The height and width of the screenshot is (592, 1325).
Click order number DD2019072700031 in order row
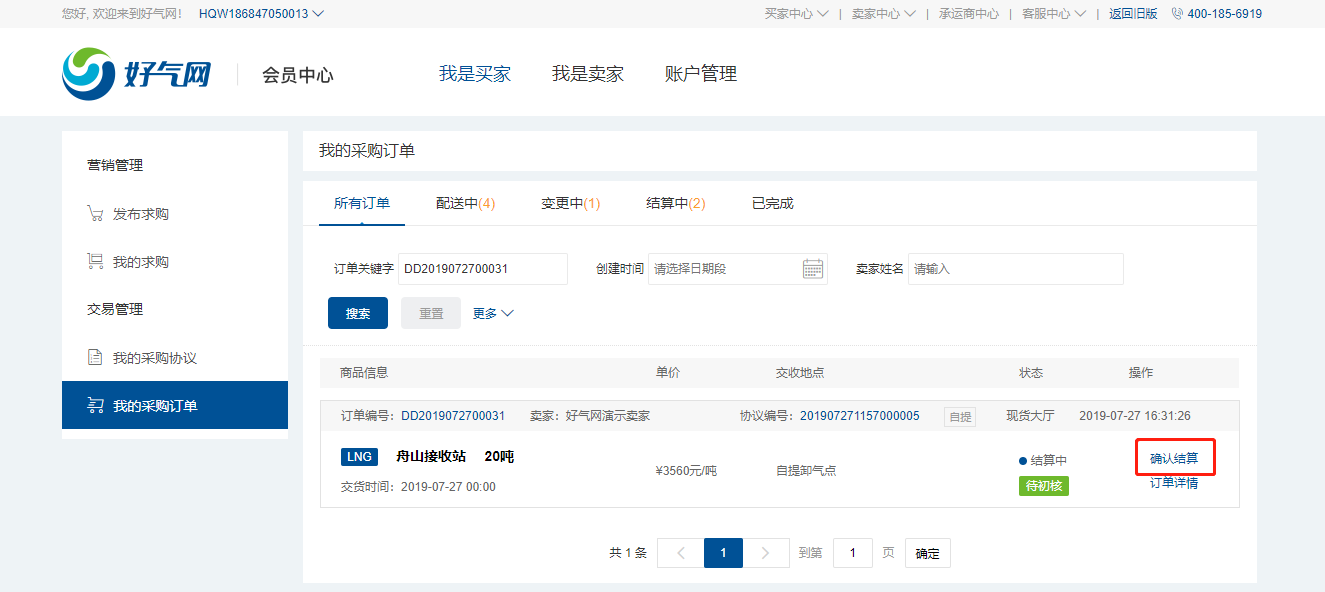pos(453,416)
